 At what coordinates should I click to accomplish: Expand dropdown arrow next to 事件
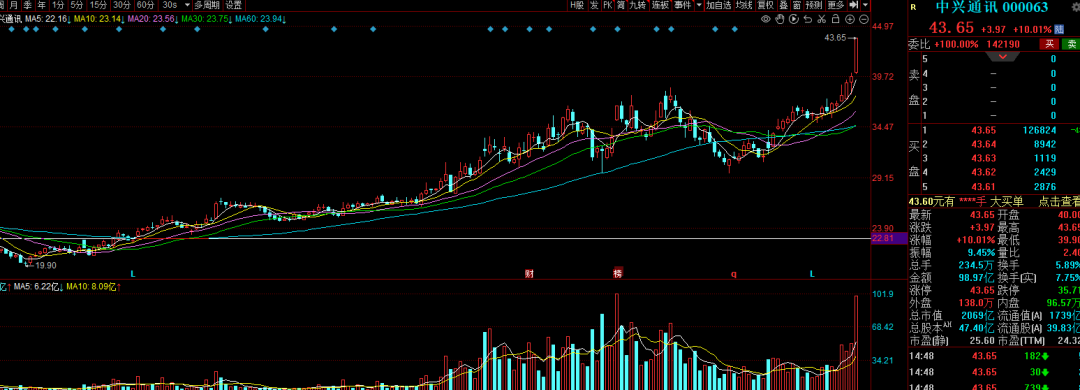(x=699, y=5)
